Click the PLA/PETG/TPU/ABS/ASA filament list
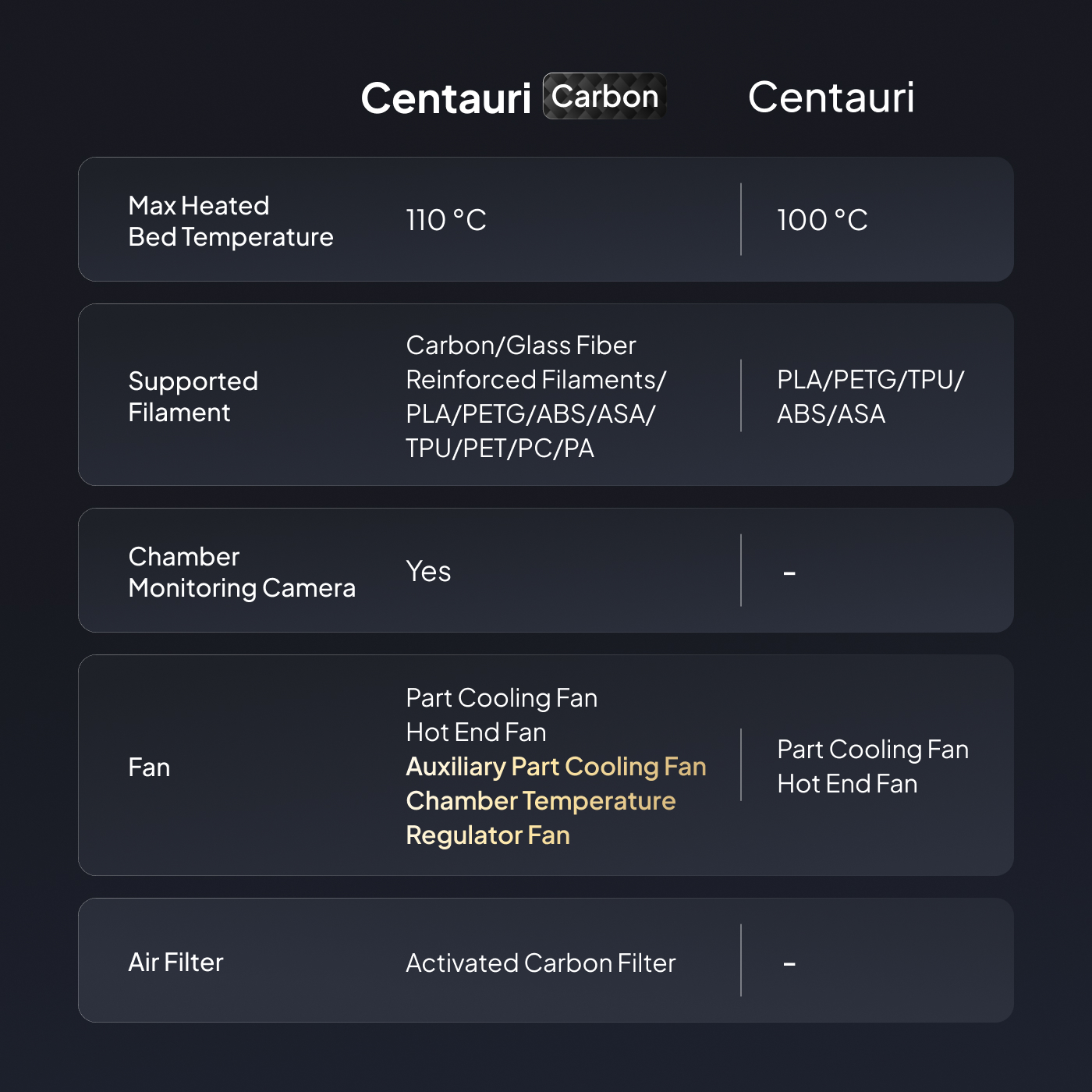Viewport: 1092px width, 1092px height. point(870,396)
